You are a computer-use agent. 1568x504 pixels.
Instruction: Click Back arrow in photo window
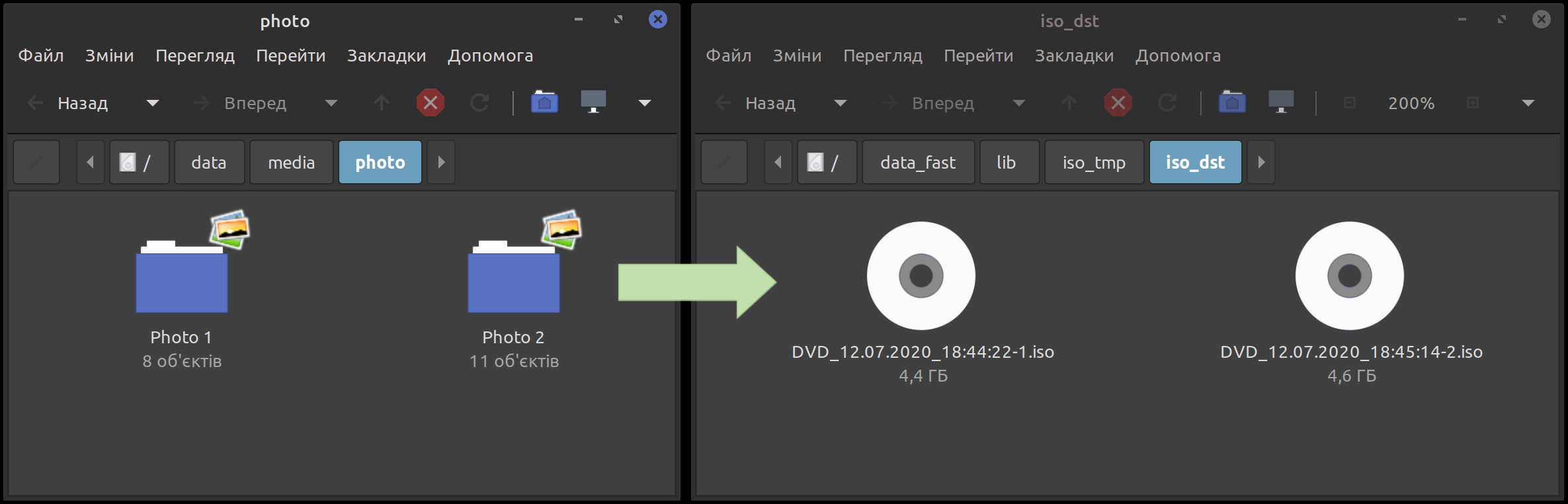tap(35, 103)
